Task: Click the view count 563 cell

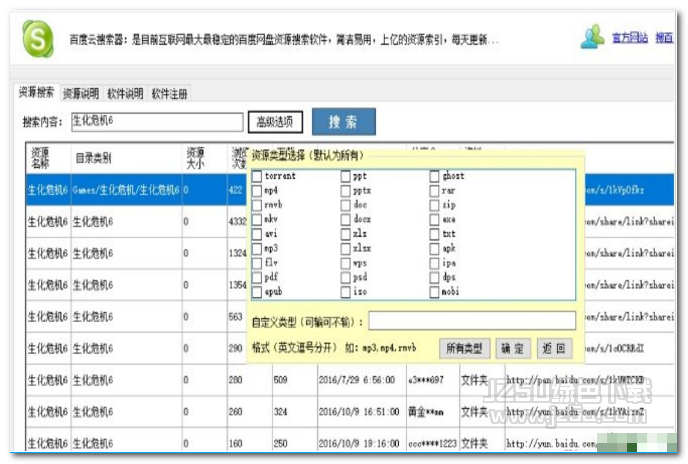Action: (236, 317)
